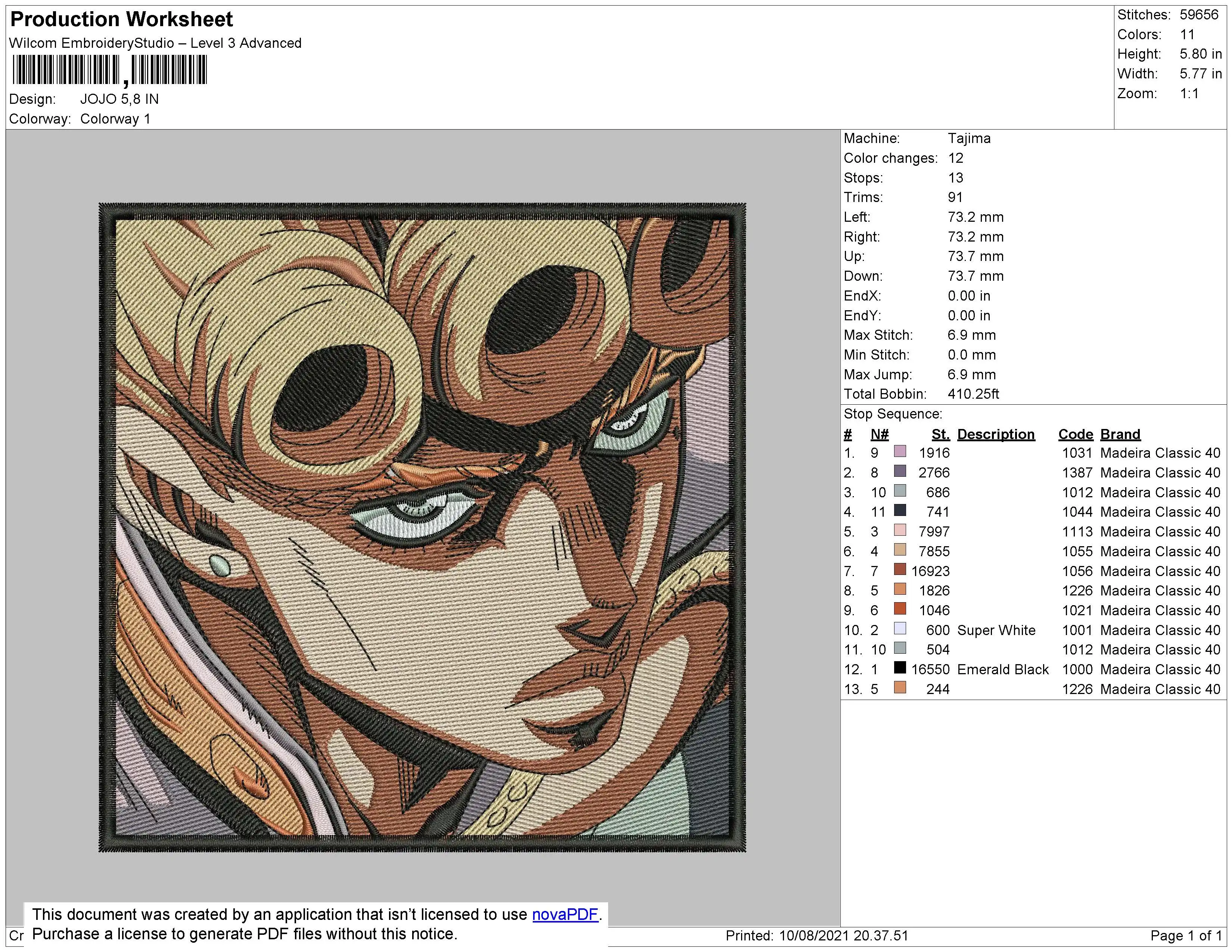Screen dimensions: 1232x952
Task: Click the Color changes value 12
Action: pyautogui.click(x=956, y=158)
